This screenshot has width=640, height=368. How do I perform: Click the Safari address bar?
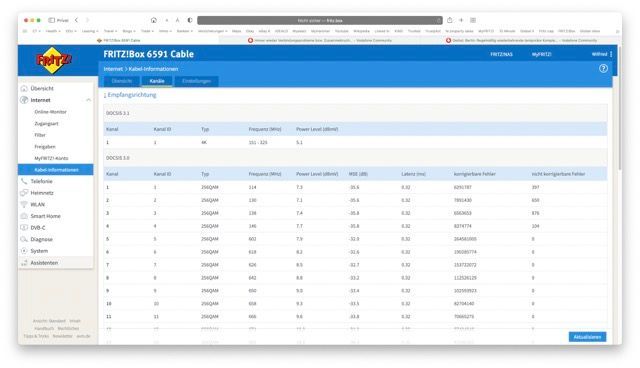point(320,20)
